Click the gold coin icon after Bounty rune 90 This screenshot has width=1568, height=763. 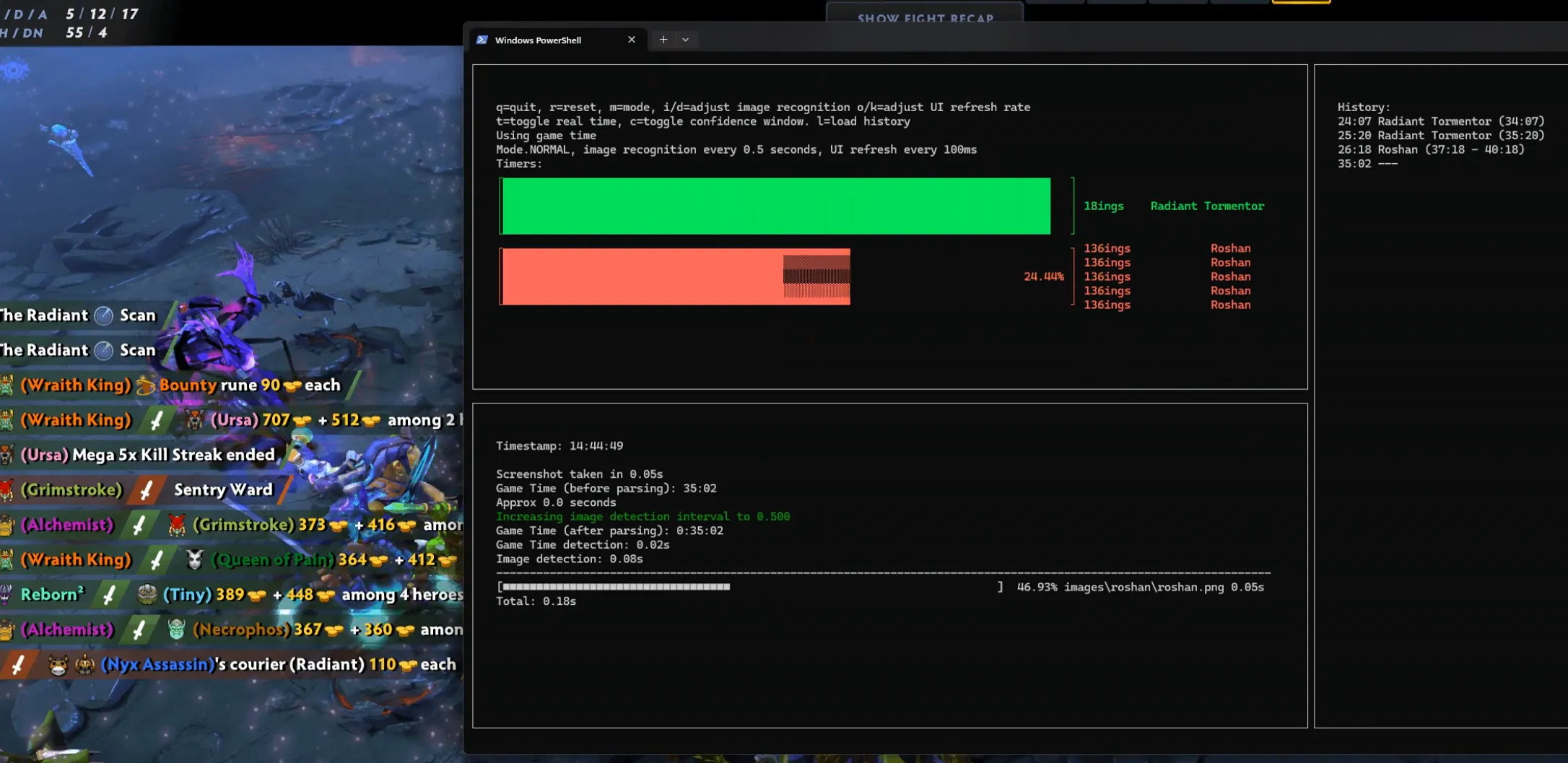(292, 386)
